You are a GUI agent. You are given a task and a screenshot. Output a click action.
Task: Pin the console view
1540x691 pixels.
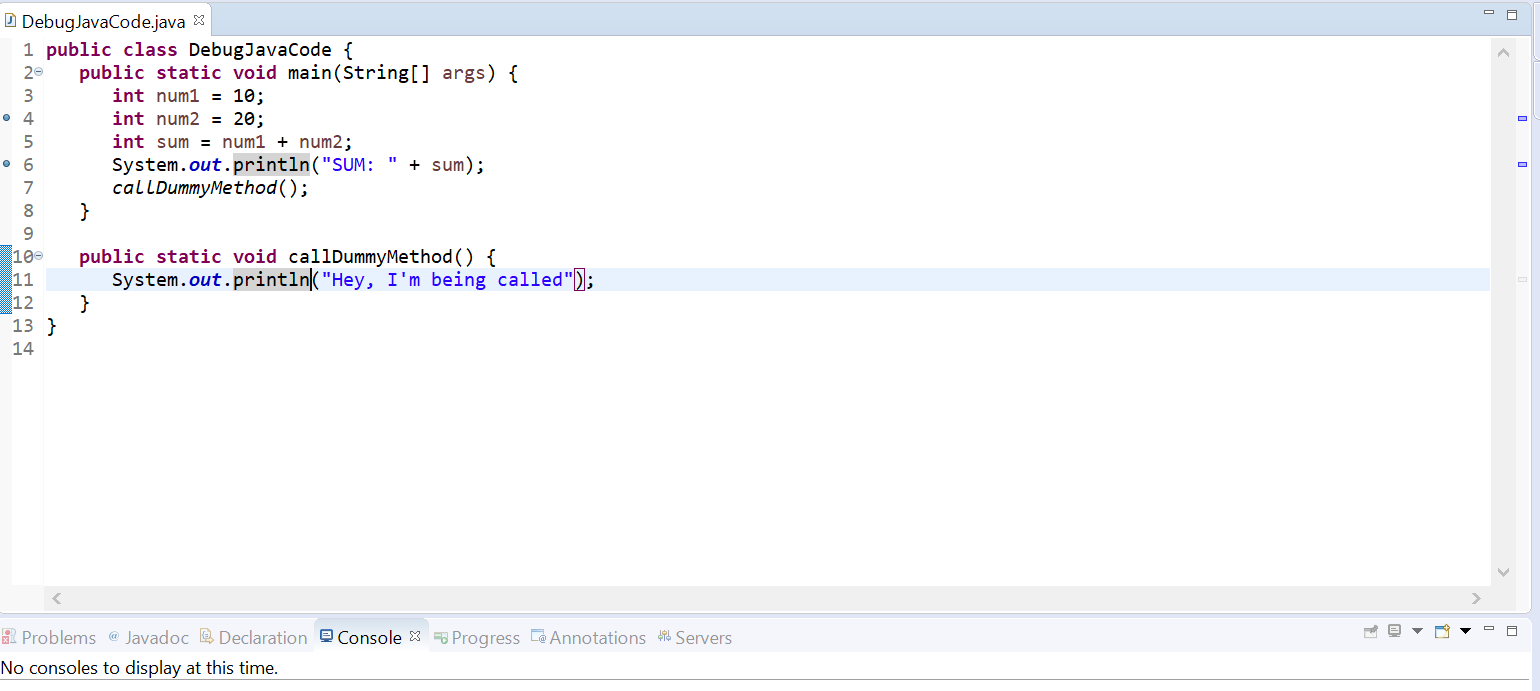pos(1370,631)
